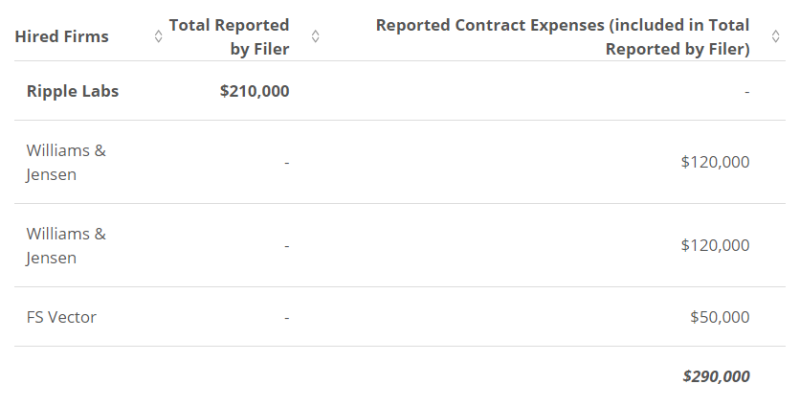
Task: Click the dash in first Williams & Jensen total
Action: click(x=287, y=163)
